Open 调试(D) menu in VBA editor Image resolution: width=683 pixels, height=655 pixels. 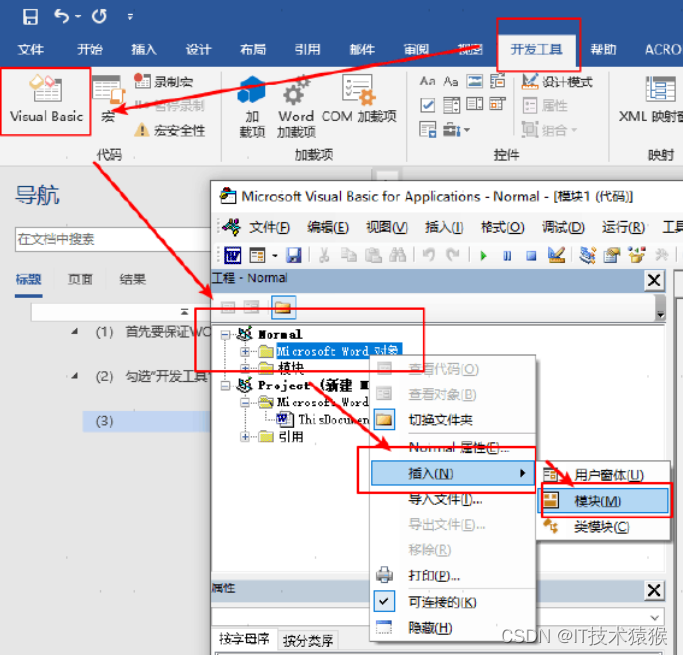point(563,227)
